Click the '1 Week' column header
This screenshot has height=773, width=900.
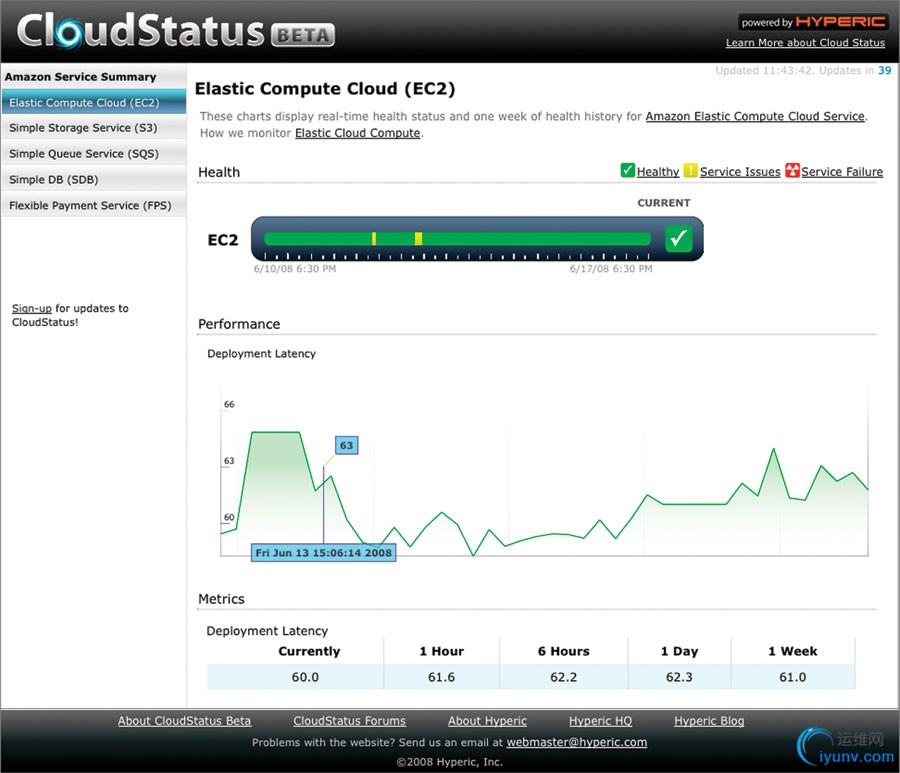[x=792, y=651]
